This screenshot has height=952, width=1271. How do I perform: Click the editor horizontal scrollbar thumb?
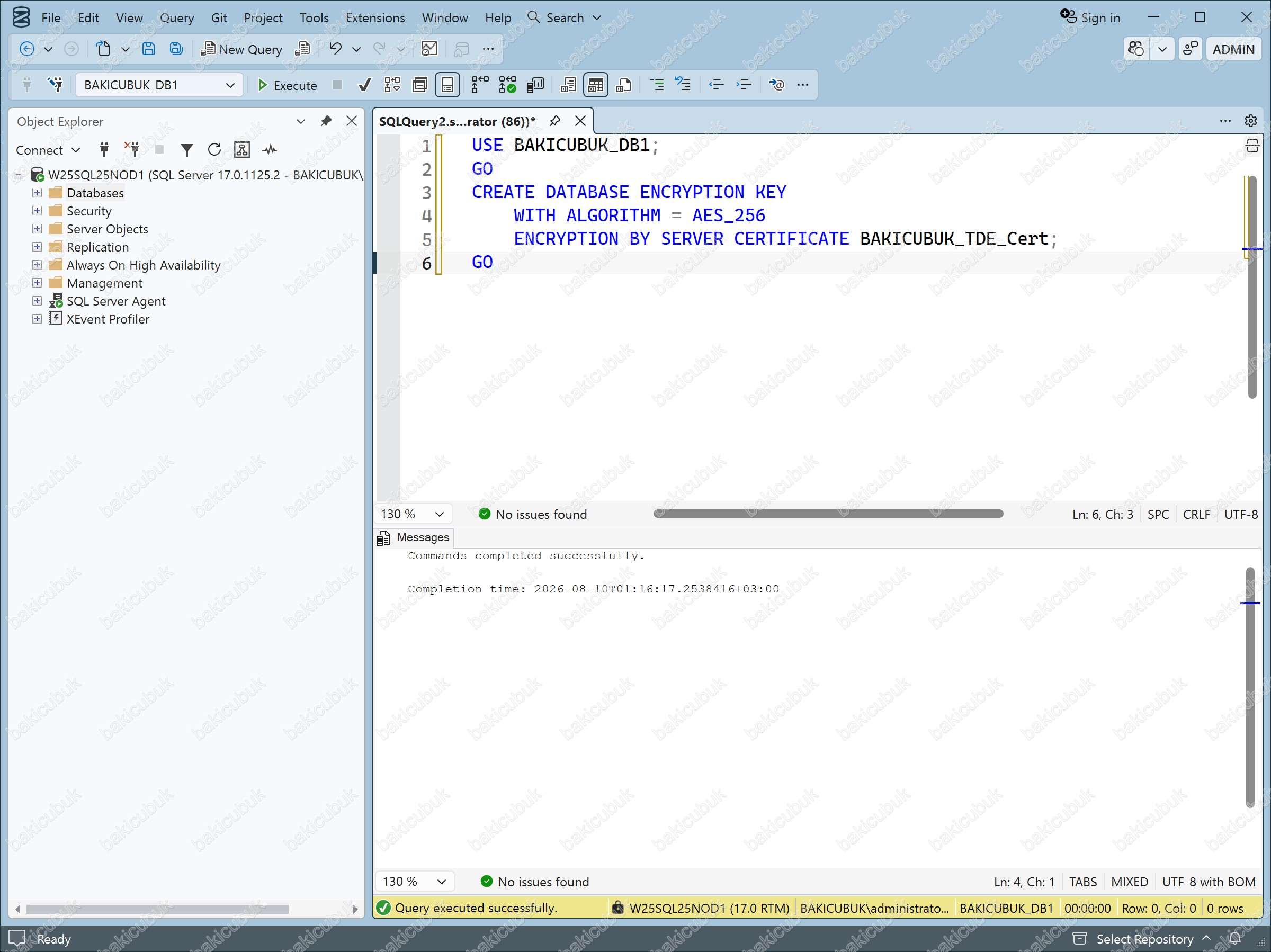click(828, 514)
